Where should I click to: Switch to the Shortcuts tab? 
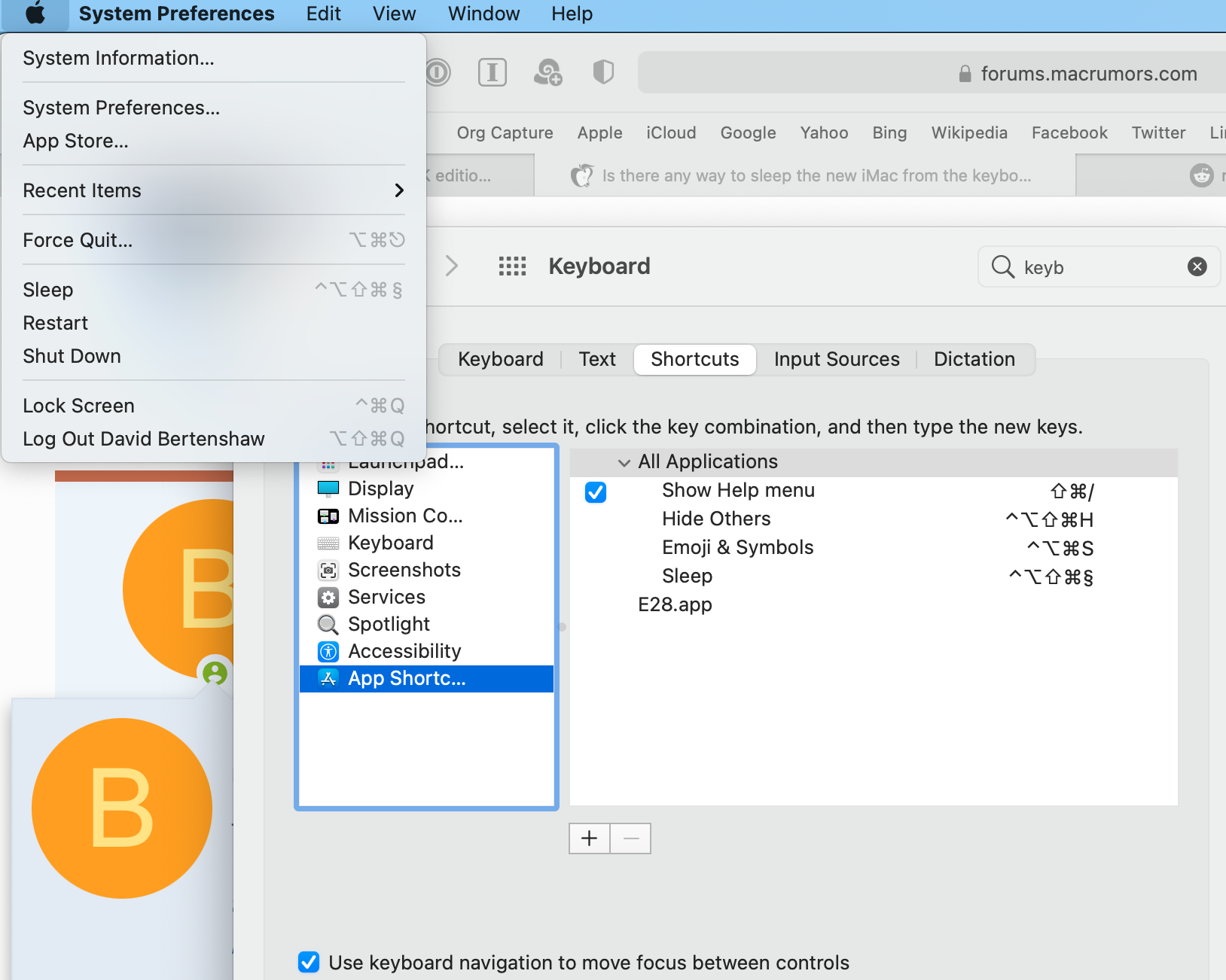coord(695,359)
